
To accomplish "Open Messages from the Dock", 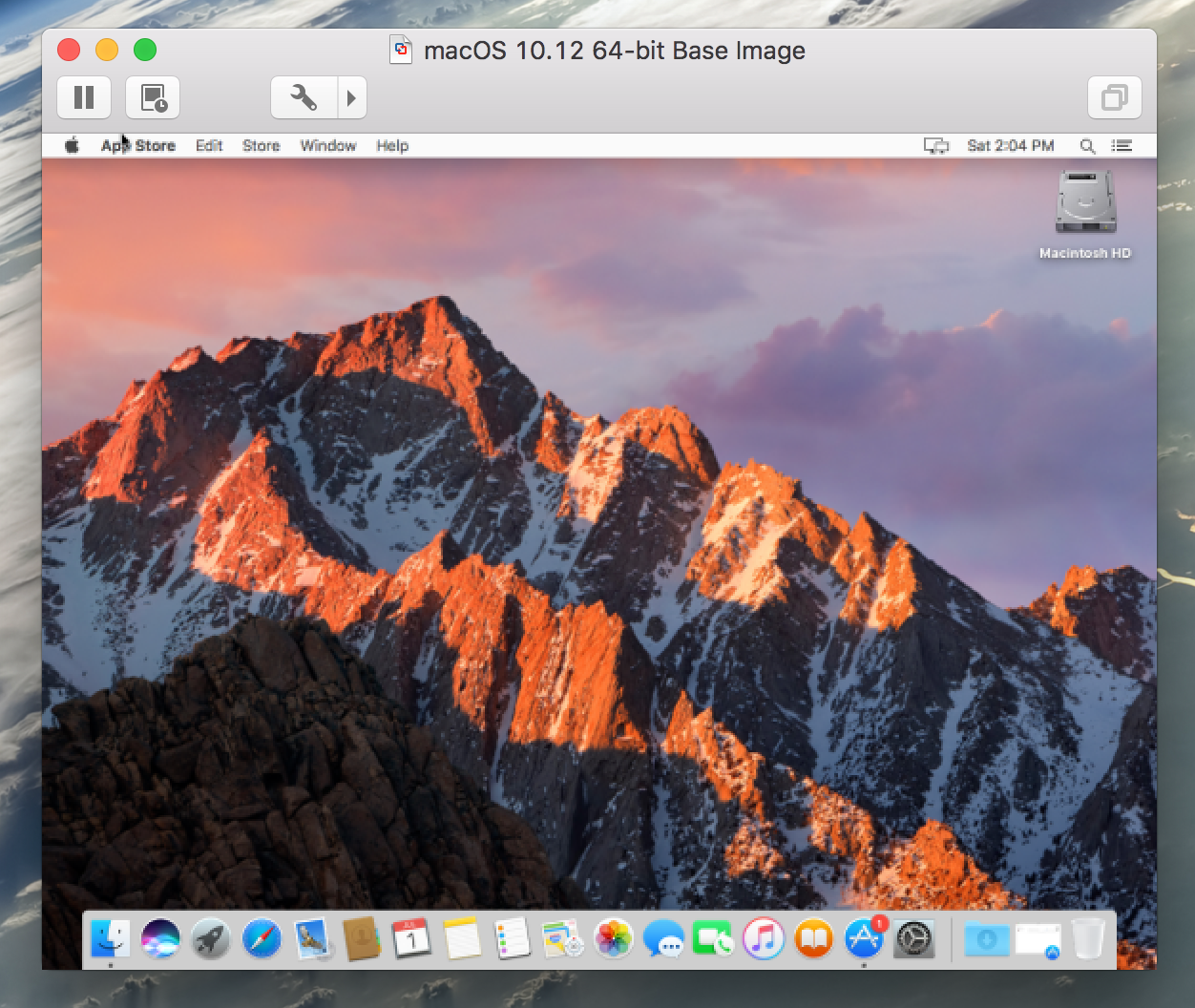I will point(662,939).
